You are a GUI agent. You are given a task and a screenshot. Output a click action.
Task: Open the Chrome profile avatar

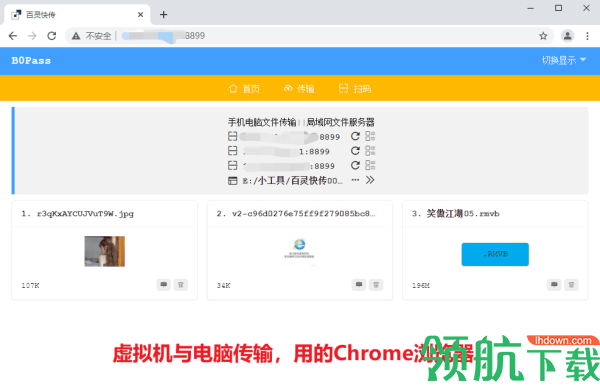tap(567, 36)
